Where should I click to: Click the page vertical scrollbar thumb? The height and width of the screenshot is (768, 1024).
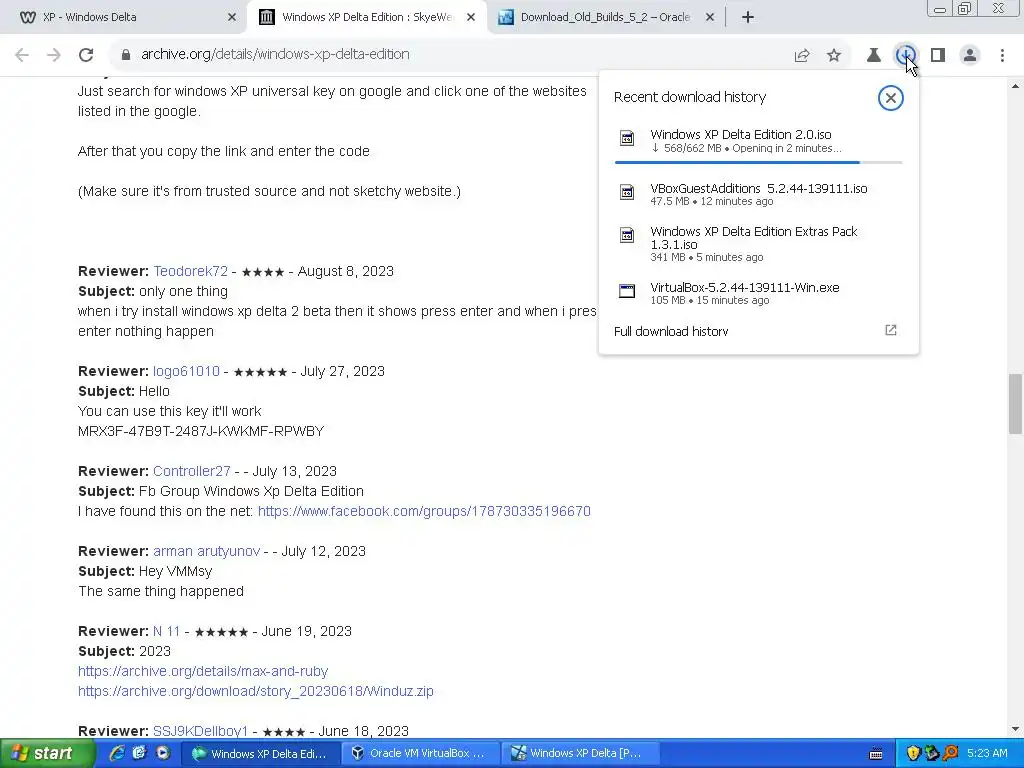coord(1016,403)
